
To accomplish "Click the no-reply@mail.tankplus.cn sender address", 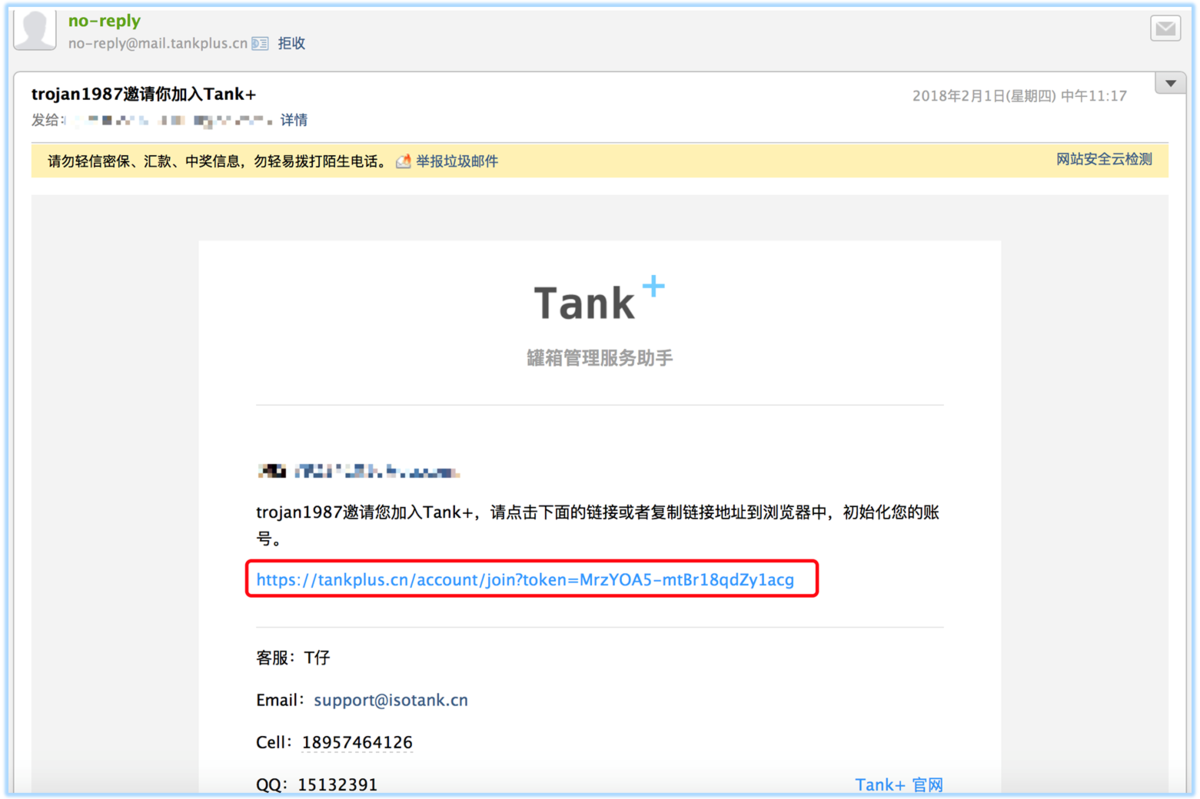I will [x=158, y=44].
